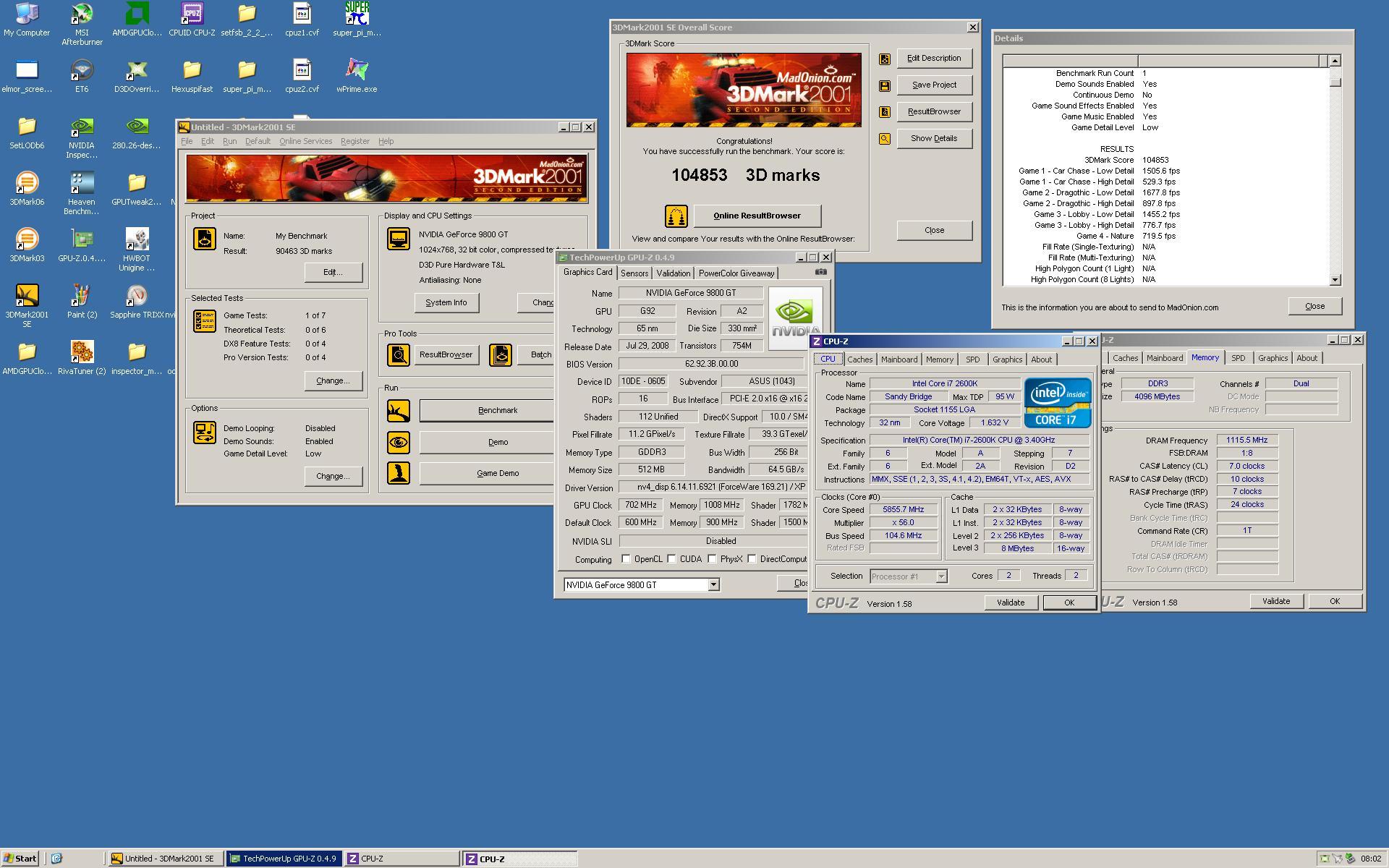
Task: Launch MSI Afterburner desktop shortcut
Action: [82, 24]
